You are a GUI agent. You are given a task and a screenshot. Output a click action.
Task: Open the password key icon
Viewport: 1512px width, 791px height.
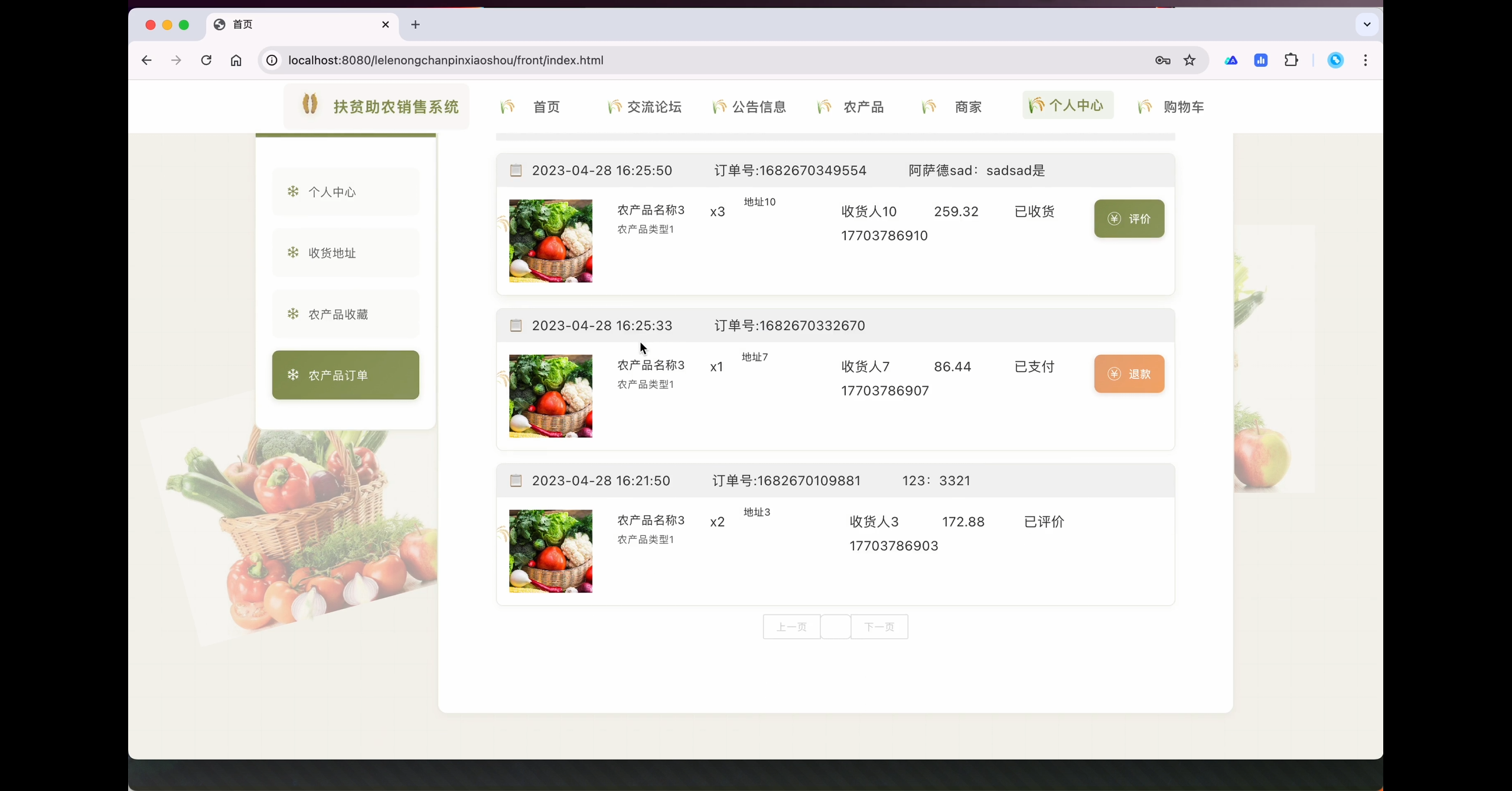1162,60
